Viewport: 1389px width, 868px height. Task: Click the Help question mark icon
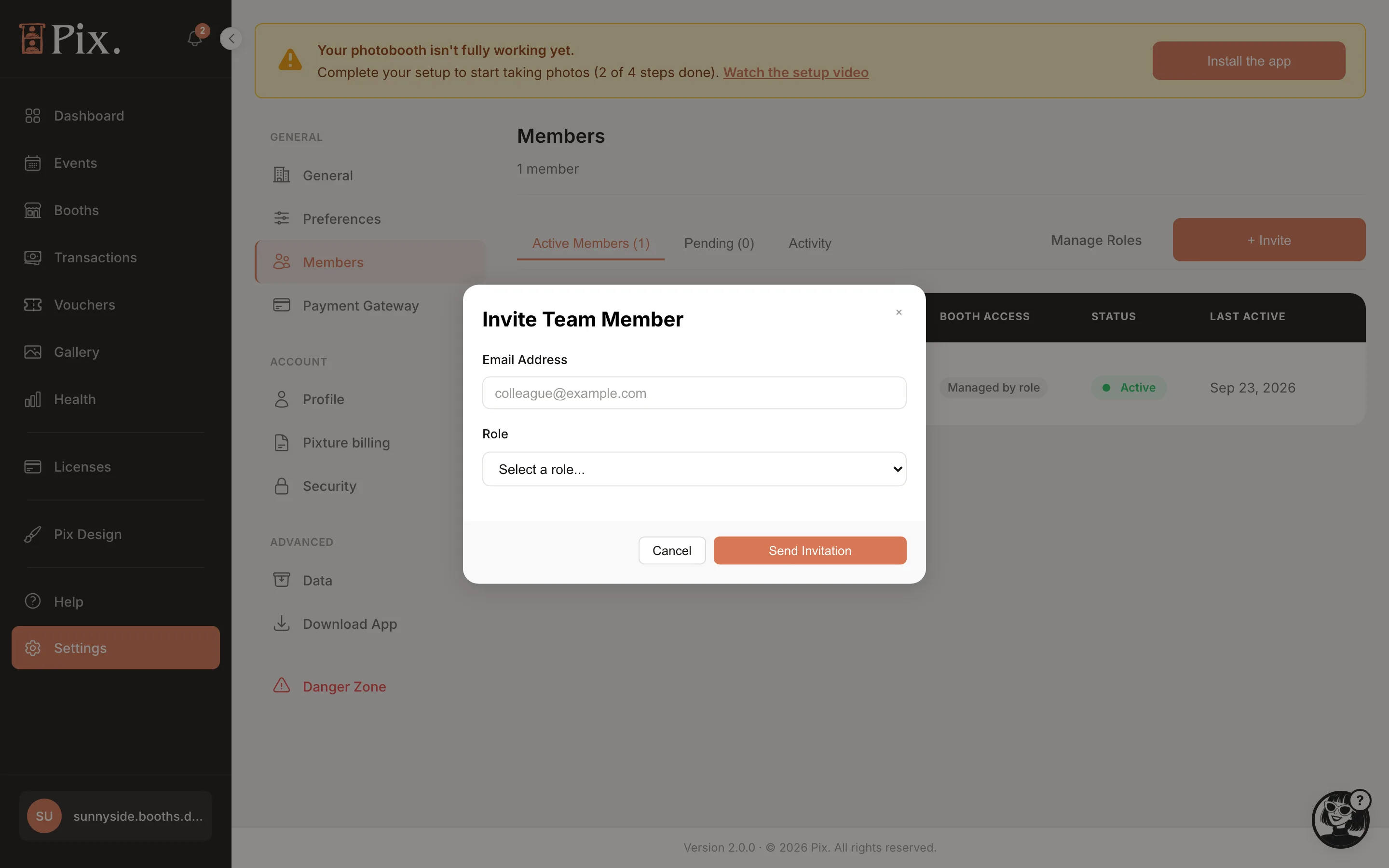pos(33,601)
